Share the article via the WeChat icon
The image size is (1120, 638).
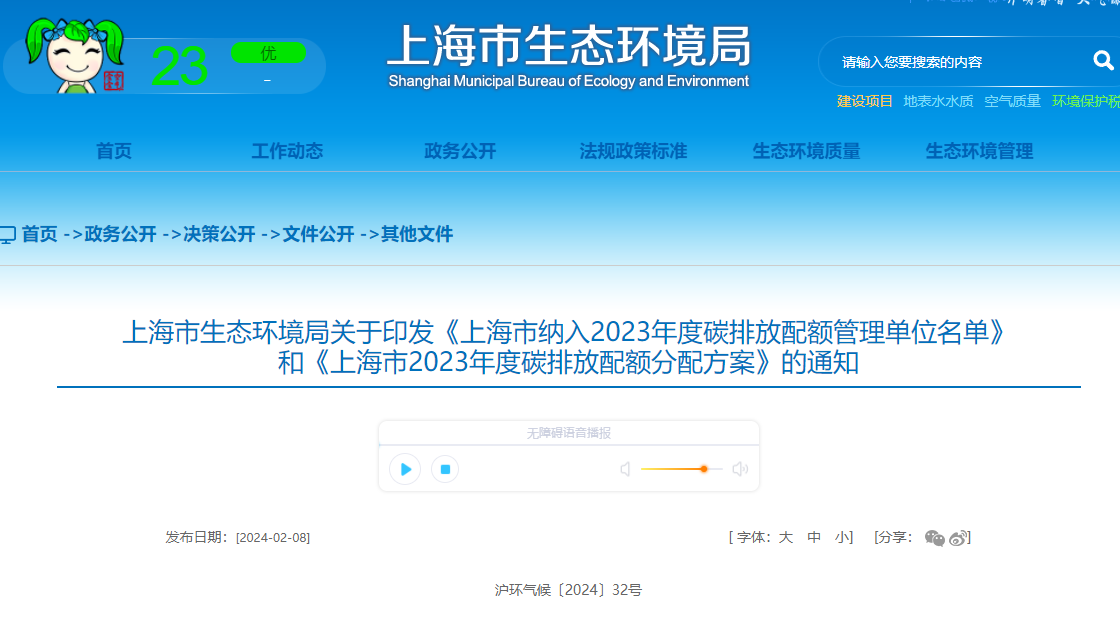pyautogui.click(x=935, y=538)
